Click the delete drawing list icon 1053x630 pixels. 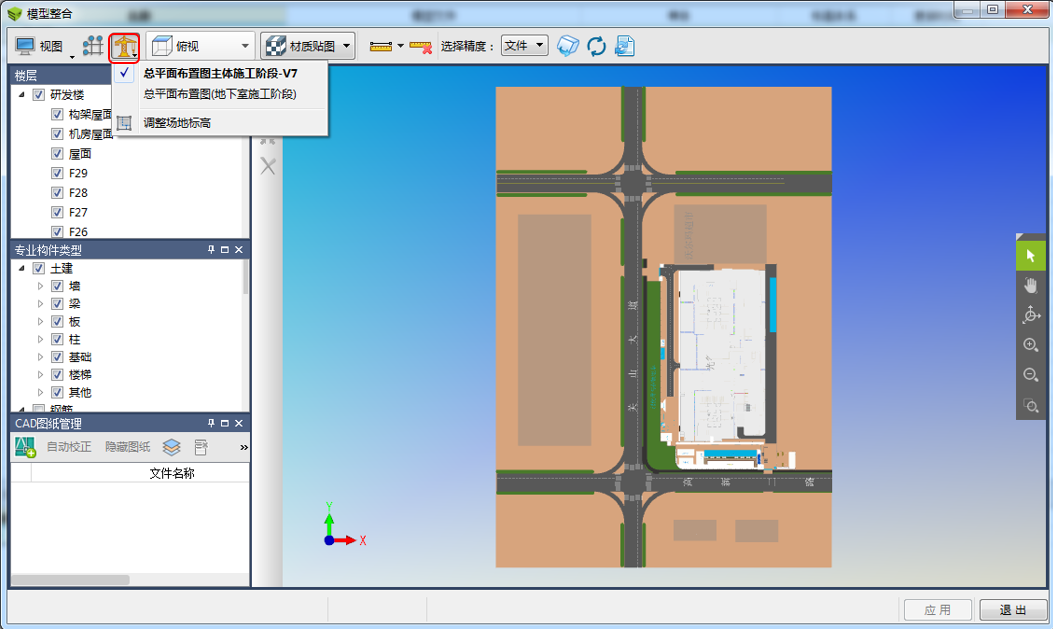(201, 447)
